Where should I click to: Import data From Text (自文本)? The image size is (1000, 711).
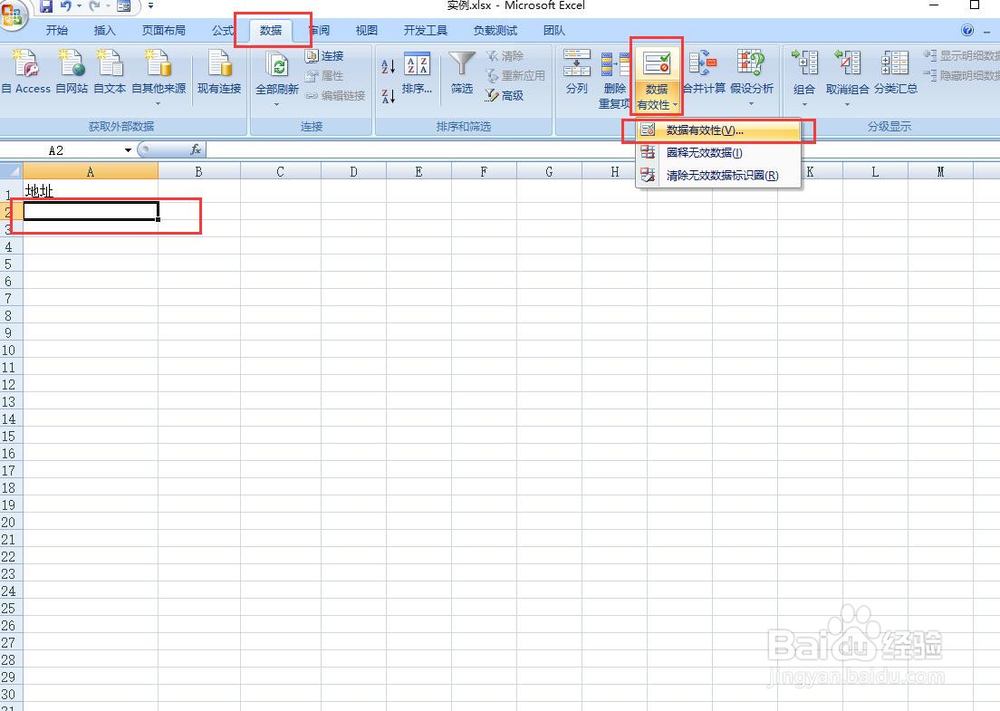(109, 73)
